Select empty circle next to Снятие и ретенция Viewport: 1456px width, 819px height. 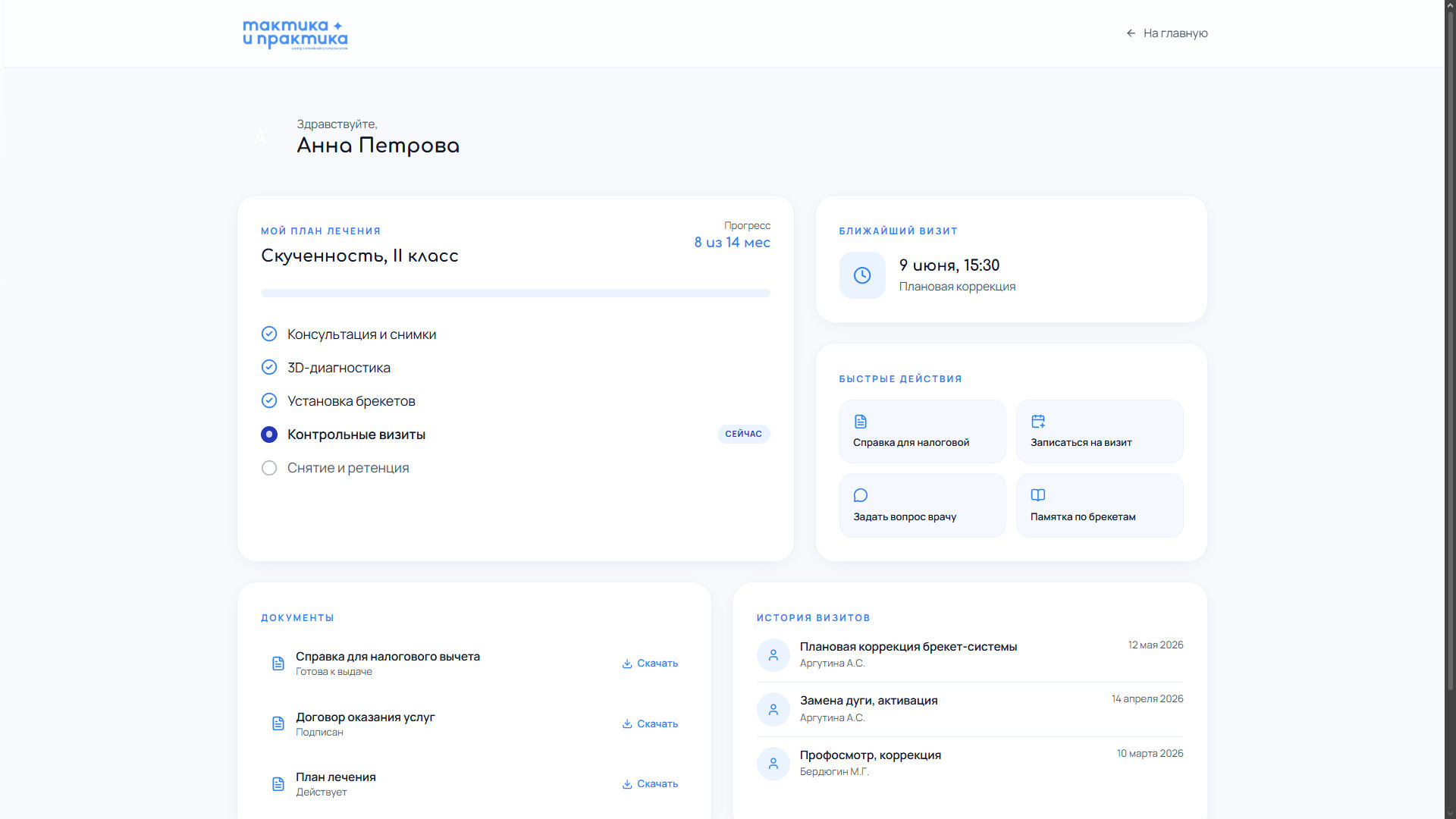[269, 468]
